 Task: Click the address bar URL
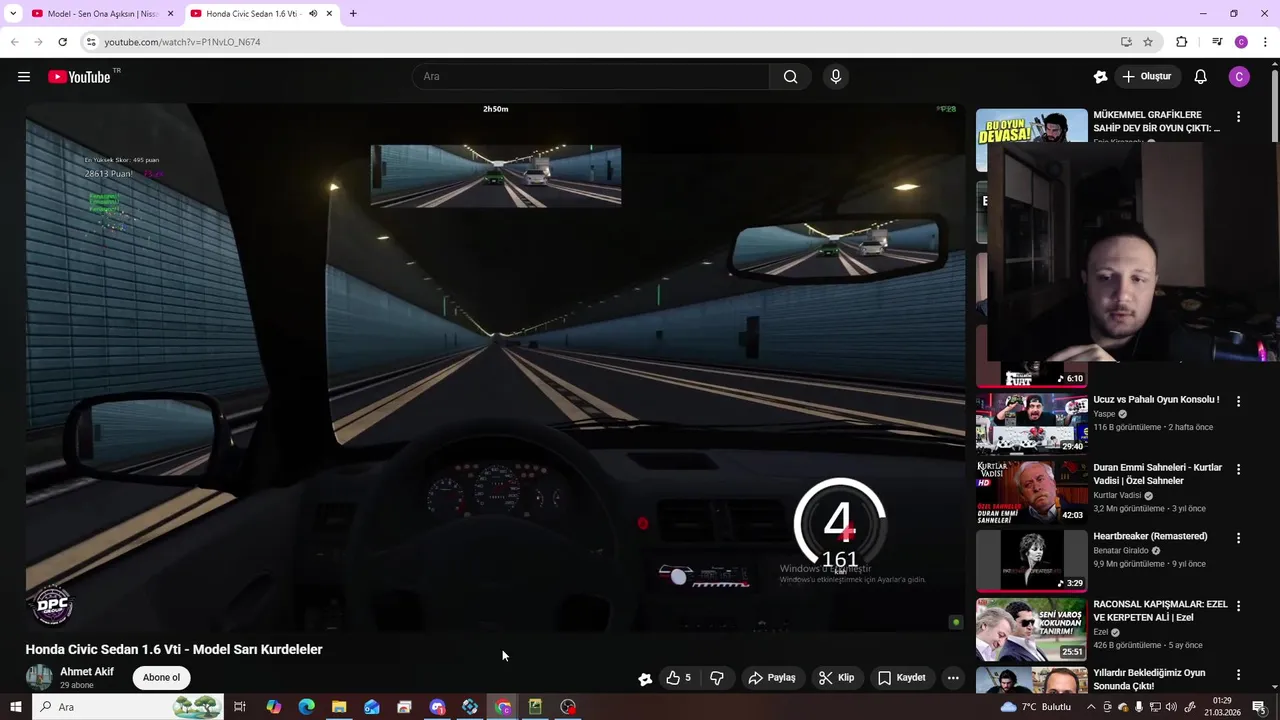[182, 42]
